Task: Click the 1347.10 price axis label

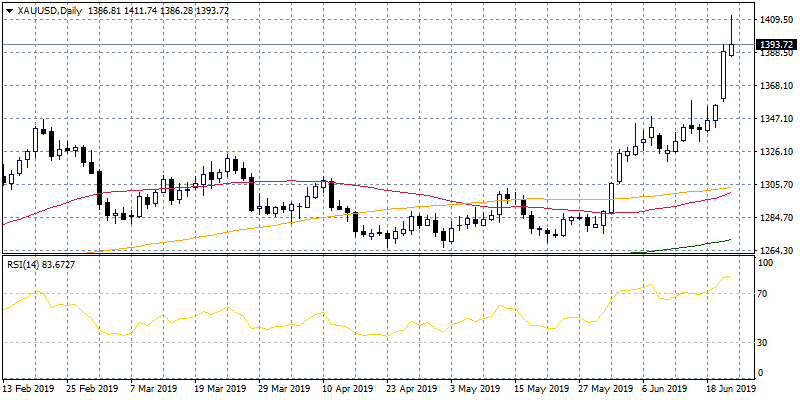Action: (776, 118)
